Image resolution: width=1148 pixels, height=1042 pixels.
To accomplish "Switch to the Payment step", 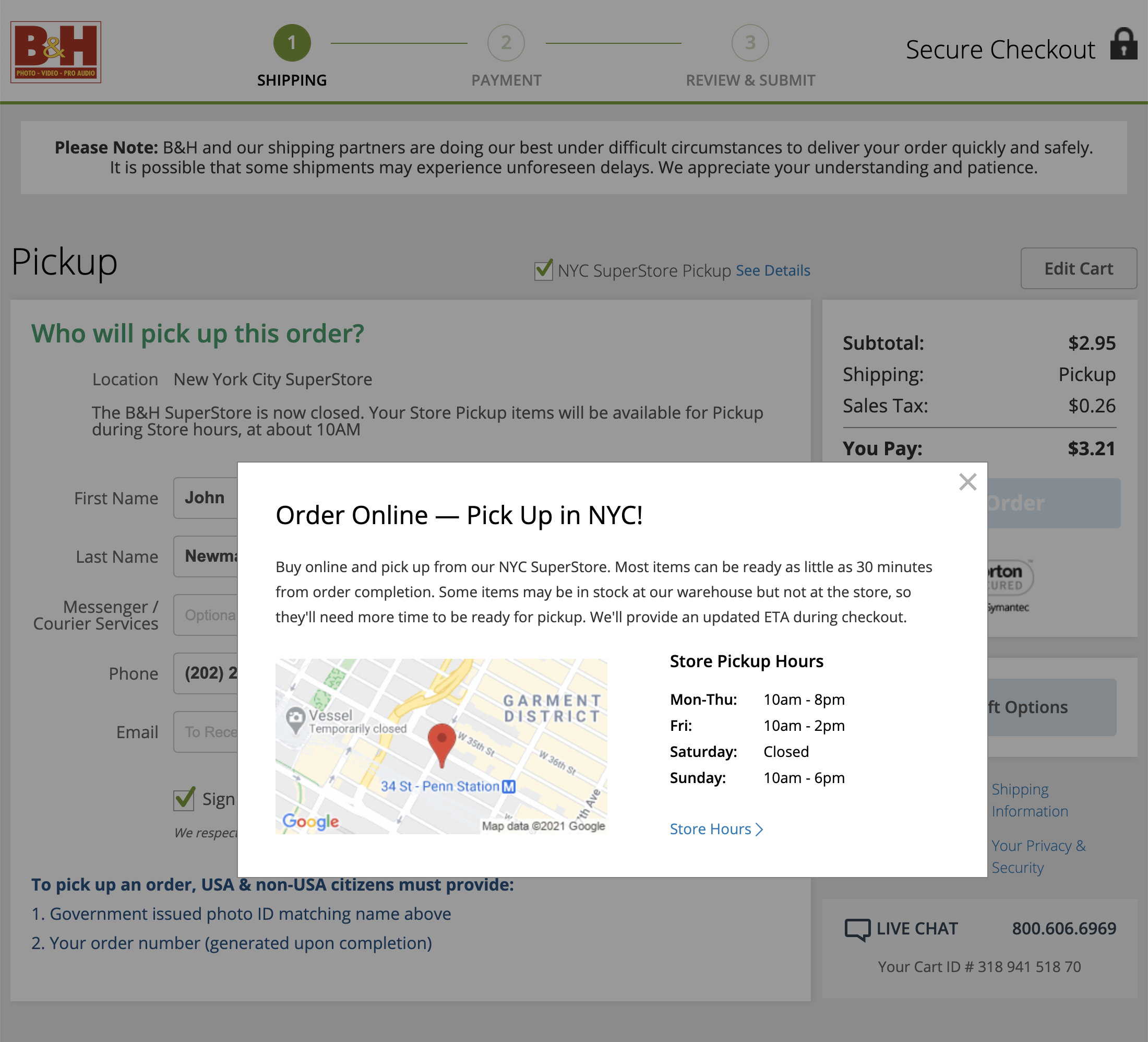I will [506, 42].
